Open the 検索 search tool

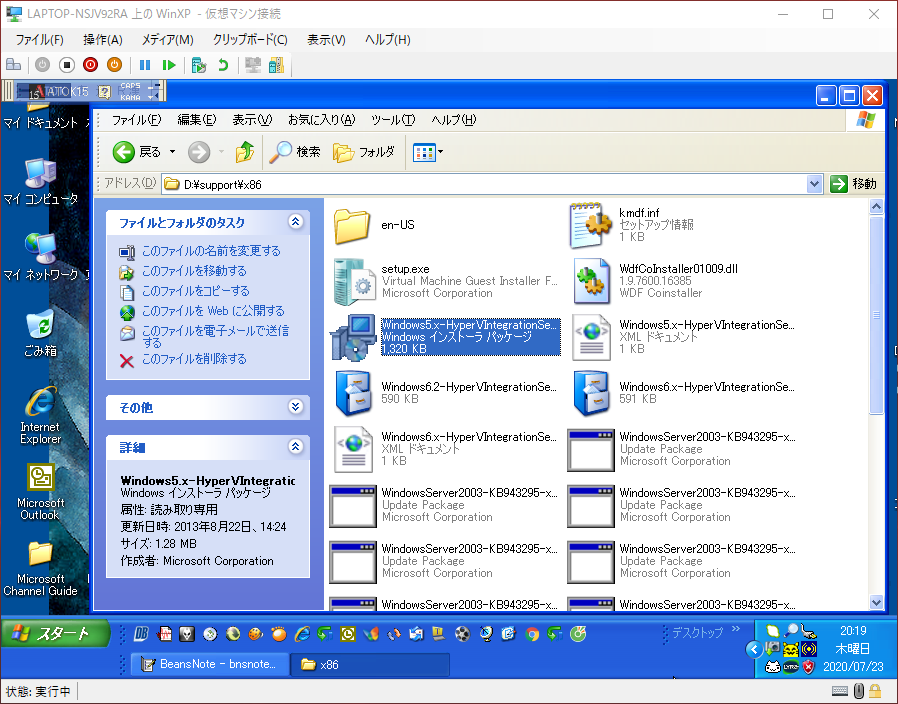point(295,152)
